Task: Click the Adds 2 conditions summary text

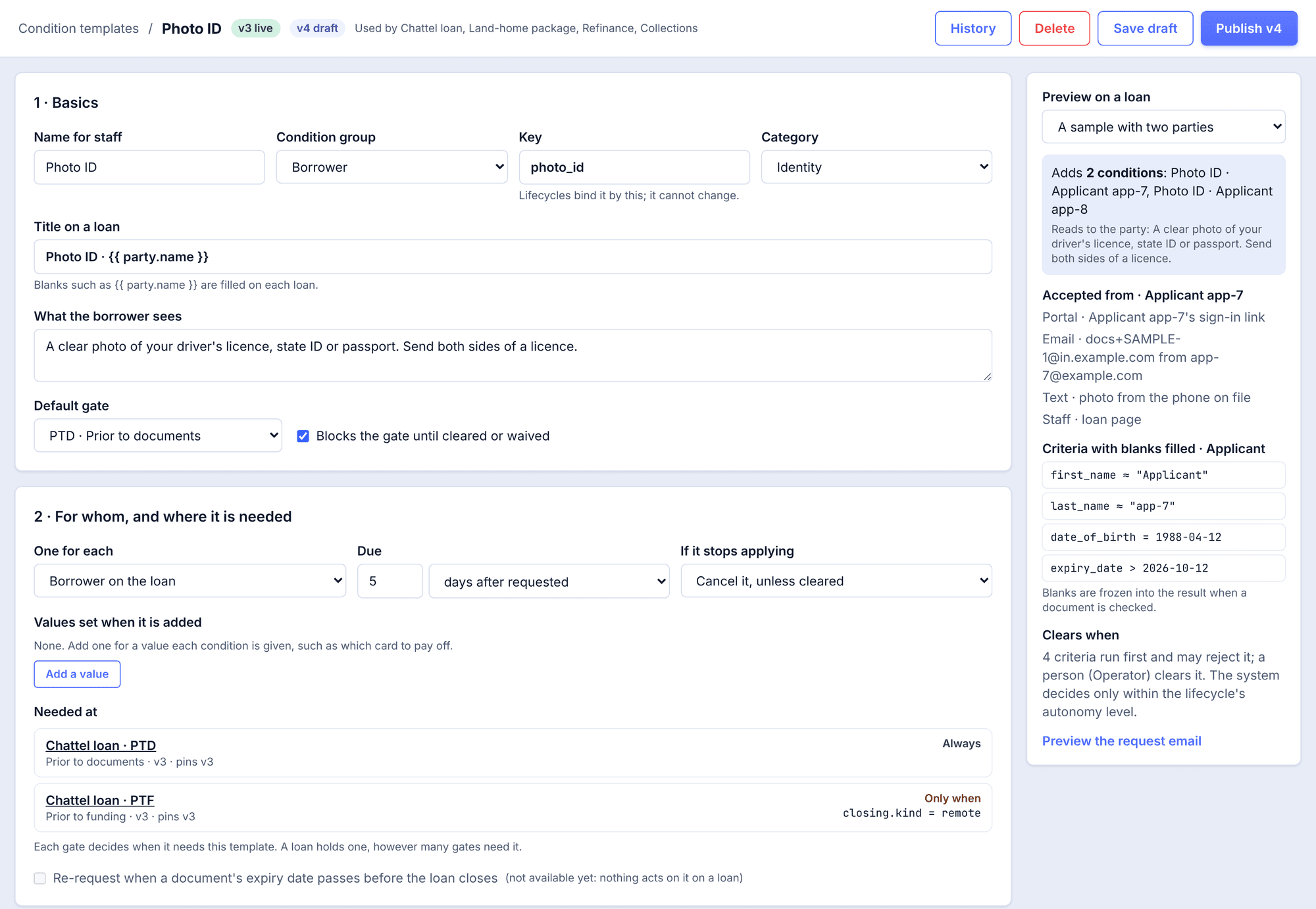Action: coord(1162,191)
